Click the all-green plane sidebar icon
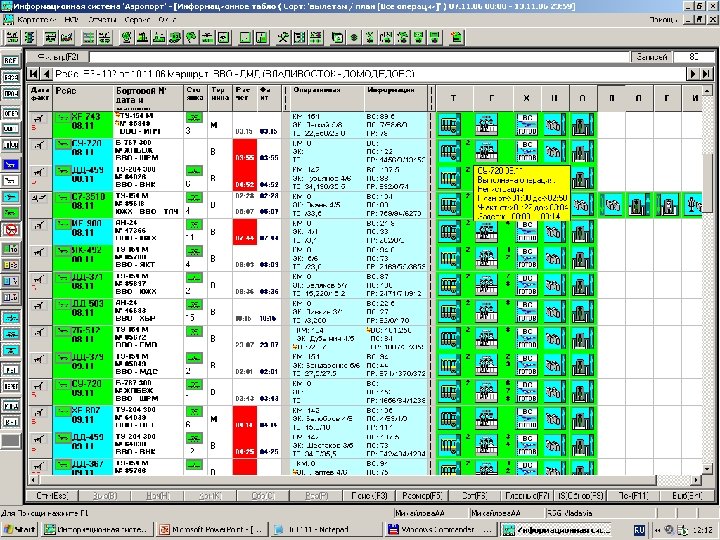Viewport: 720px width, 540px height. click(x=11, y=213)
